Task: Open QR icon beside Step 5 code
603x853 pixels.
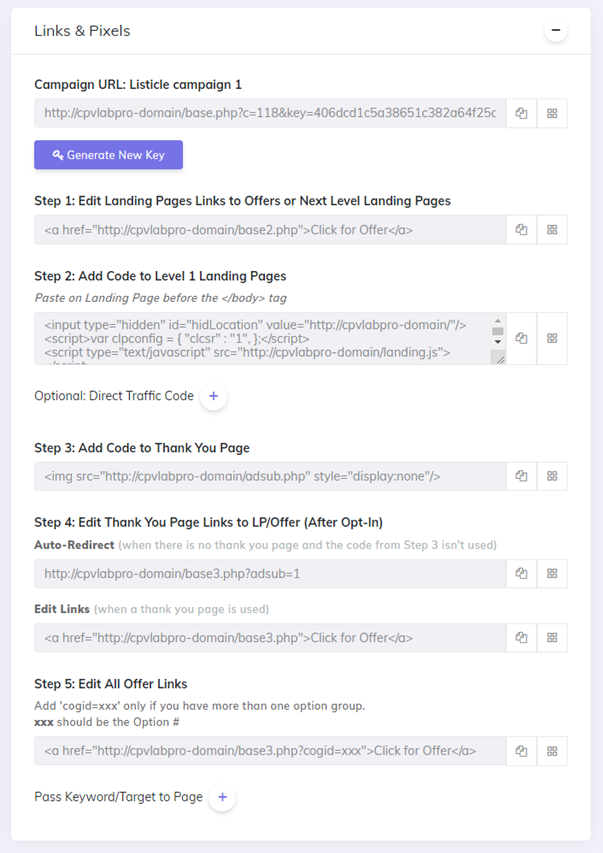Action: click(552, 751)
